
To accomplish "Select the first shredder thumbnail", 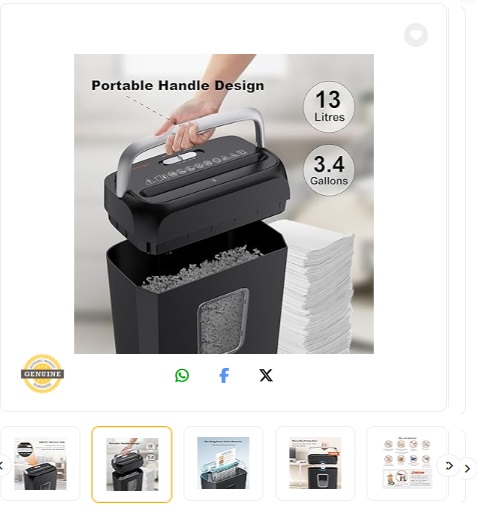I will 40,464.
